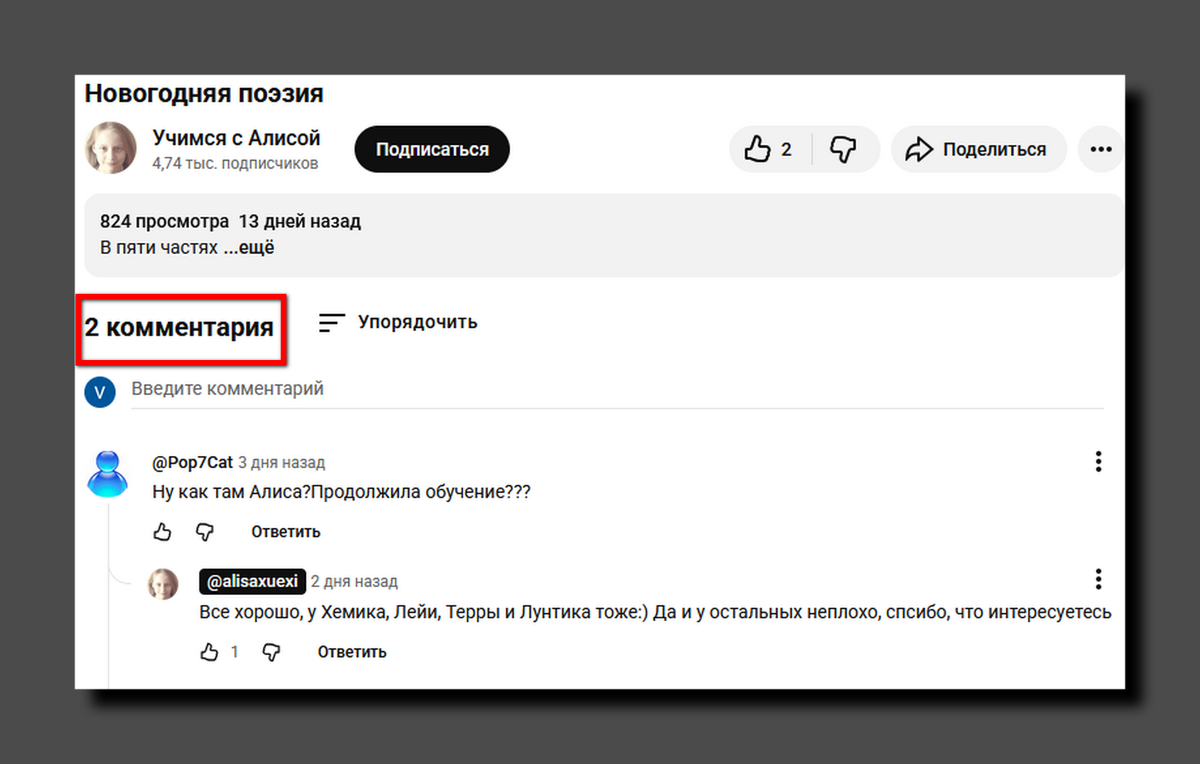The image size is (1200, 764).
Task: Click the blue @Pop7Cat user avatar
Action: tap(107, 474)
